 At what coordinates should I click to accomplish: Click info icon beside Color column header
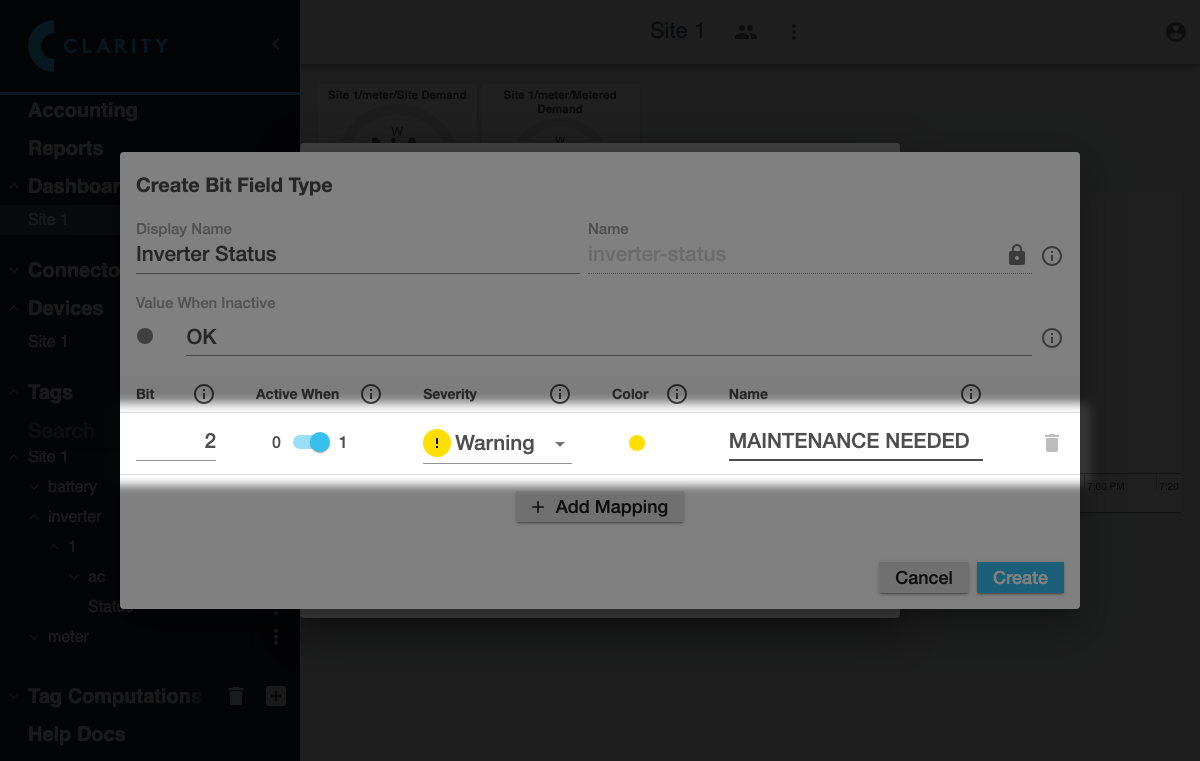coord(677,394)
